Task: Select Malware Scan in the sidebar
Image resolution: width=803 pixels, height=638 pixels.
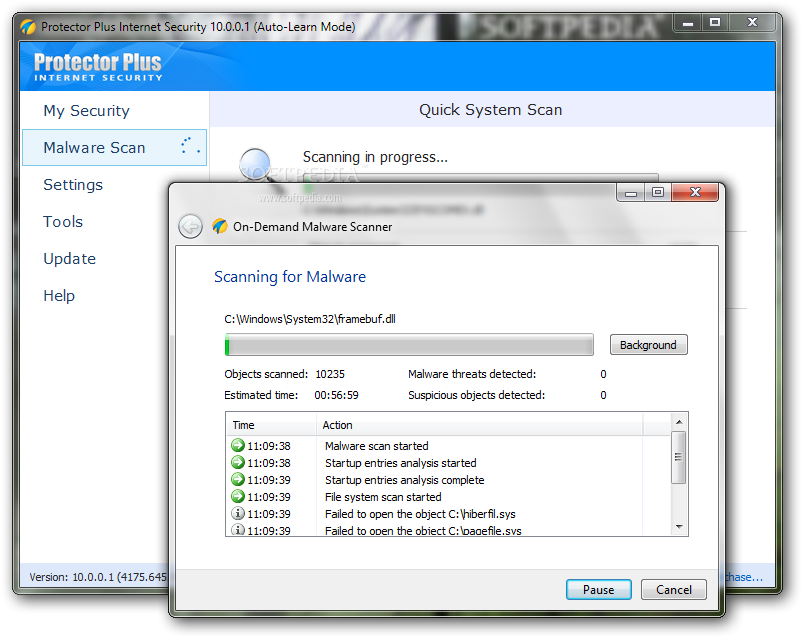Action: click(x=114, y=147)
